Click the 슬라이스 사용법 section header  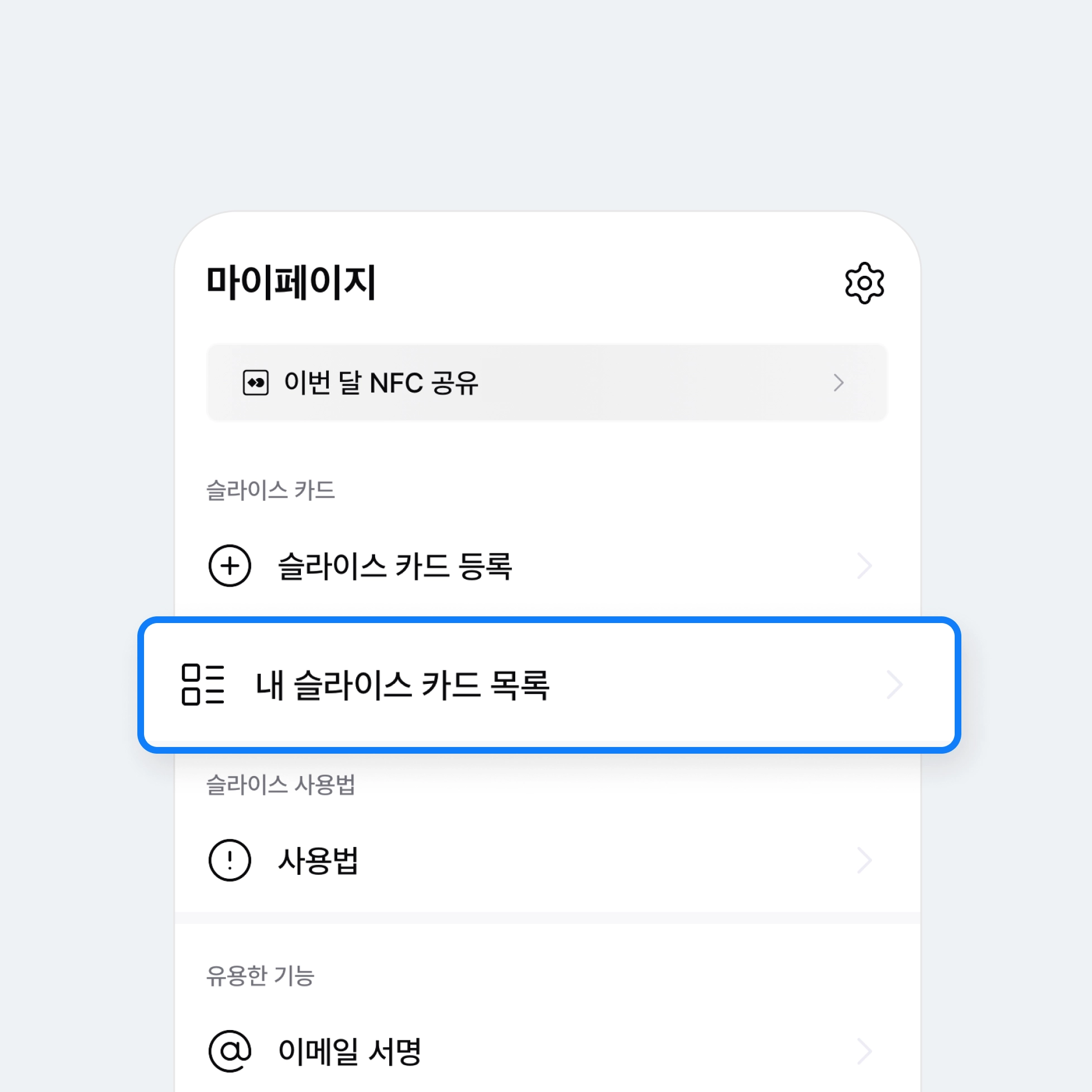(x=280, y=784)
